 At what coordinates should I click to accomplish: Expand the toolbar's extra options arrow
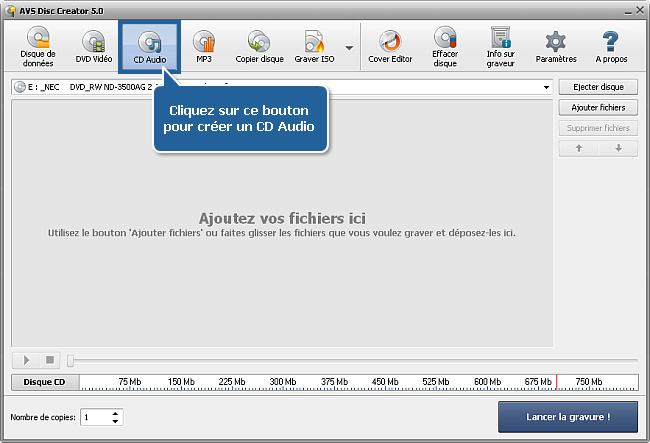[349, 48]
